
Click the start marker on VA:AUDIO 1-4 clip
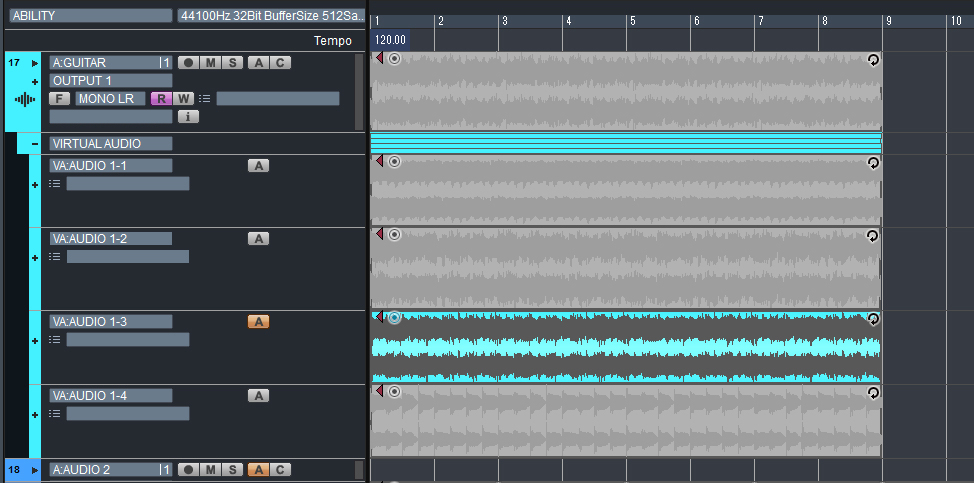(x=379, y=391)
